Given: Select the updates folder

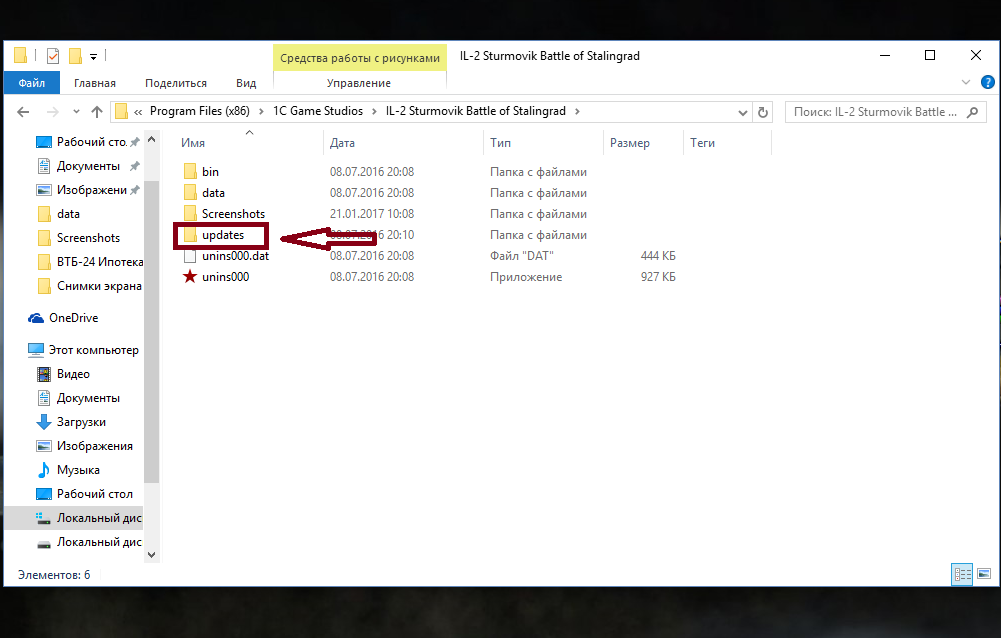Looking at the screenshot, I should click(x=223, y=235).
